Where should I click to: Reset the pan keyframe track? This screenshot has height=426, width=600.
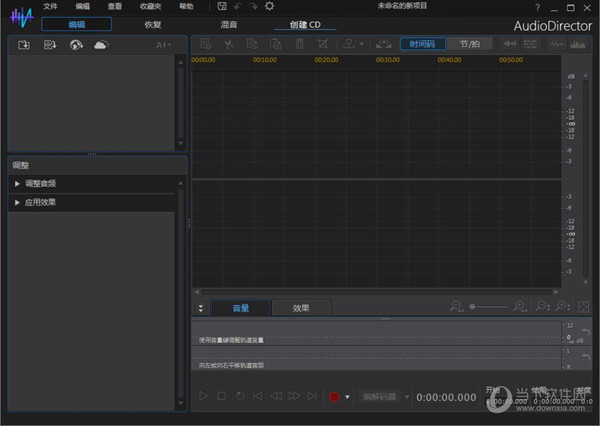click(x=586, y=357)
